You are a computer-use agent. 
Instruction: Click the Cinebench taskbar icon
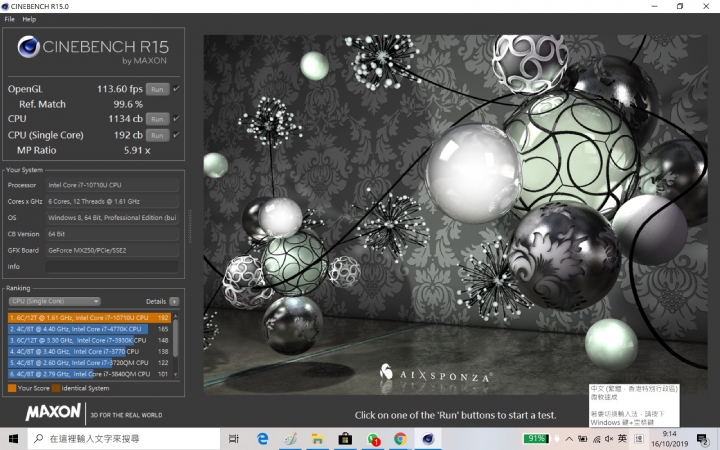click(428, 439)
